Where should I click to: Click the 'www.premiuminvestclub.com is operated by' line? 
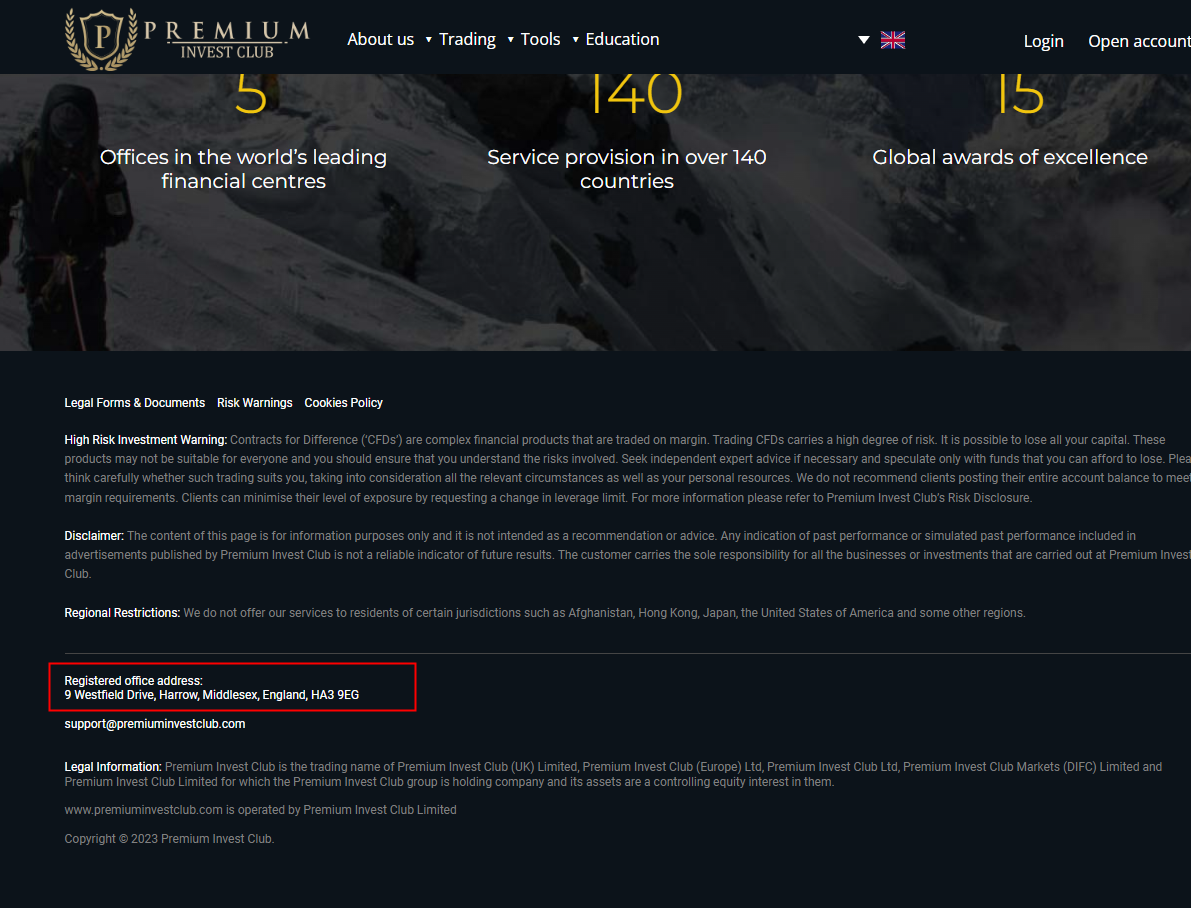(261, 810)
